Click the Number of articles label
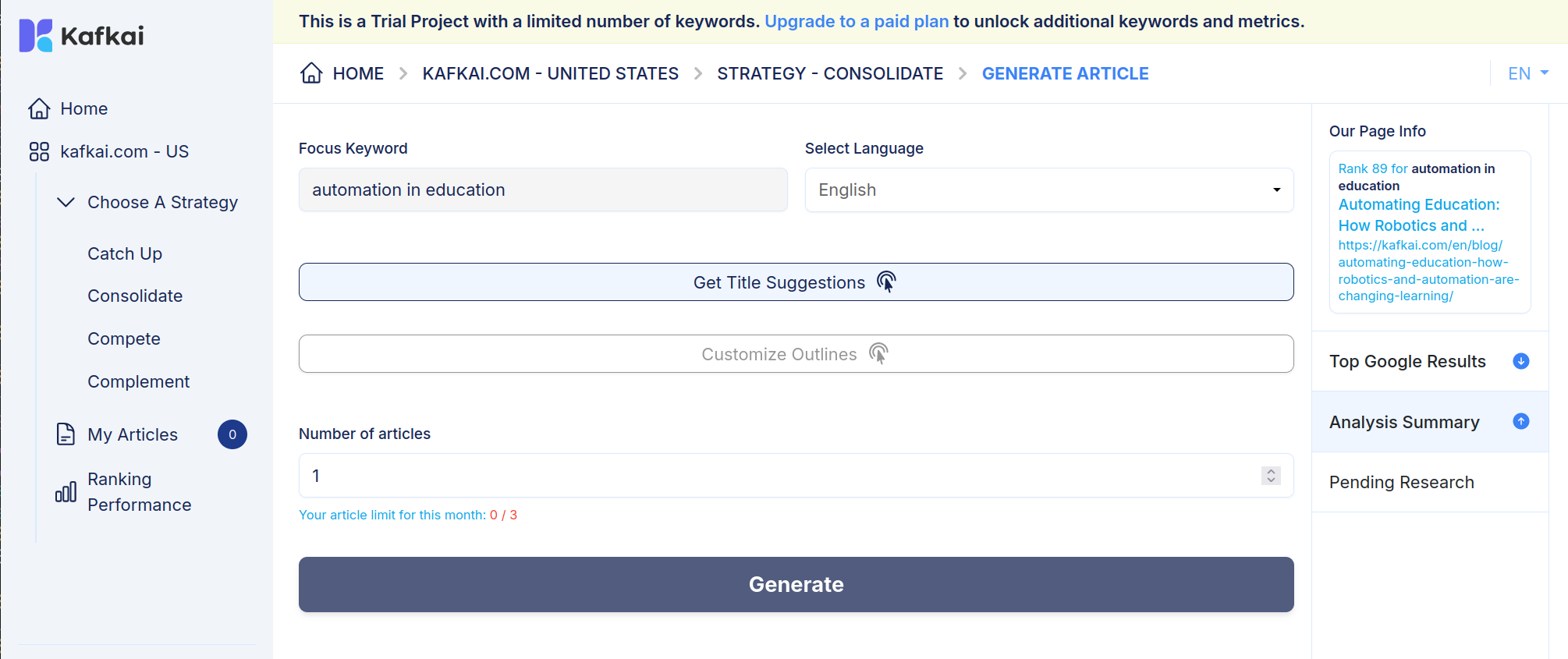The height and width of the screenshot is (659, 1568). tap(364, 434)
